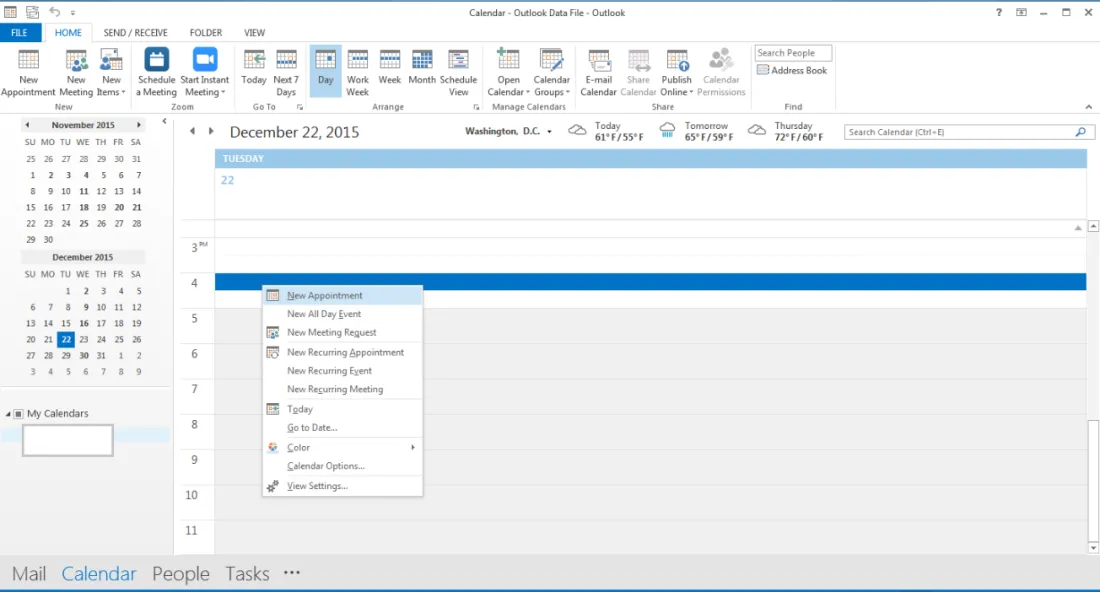Screen dimensions: 1100x592
Task: Switch to Day view
Action: tap(326, 70)
